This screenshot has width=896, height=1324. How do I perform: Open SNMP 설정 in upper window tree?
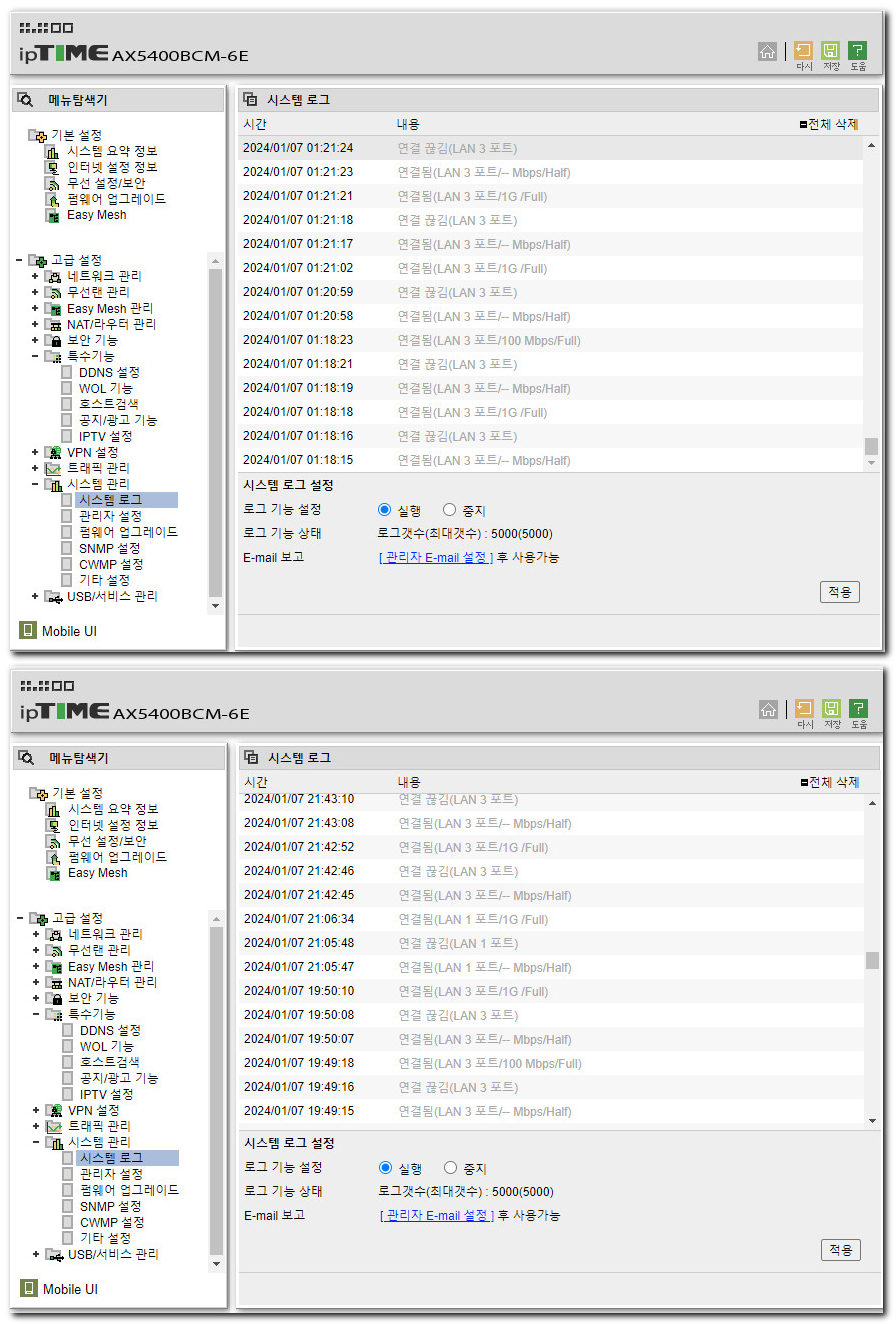(x=109, y=548)
